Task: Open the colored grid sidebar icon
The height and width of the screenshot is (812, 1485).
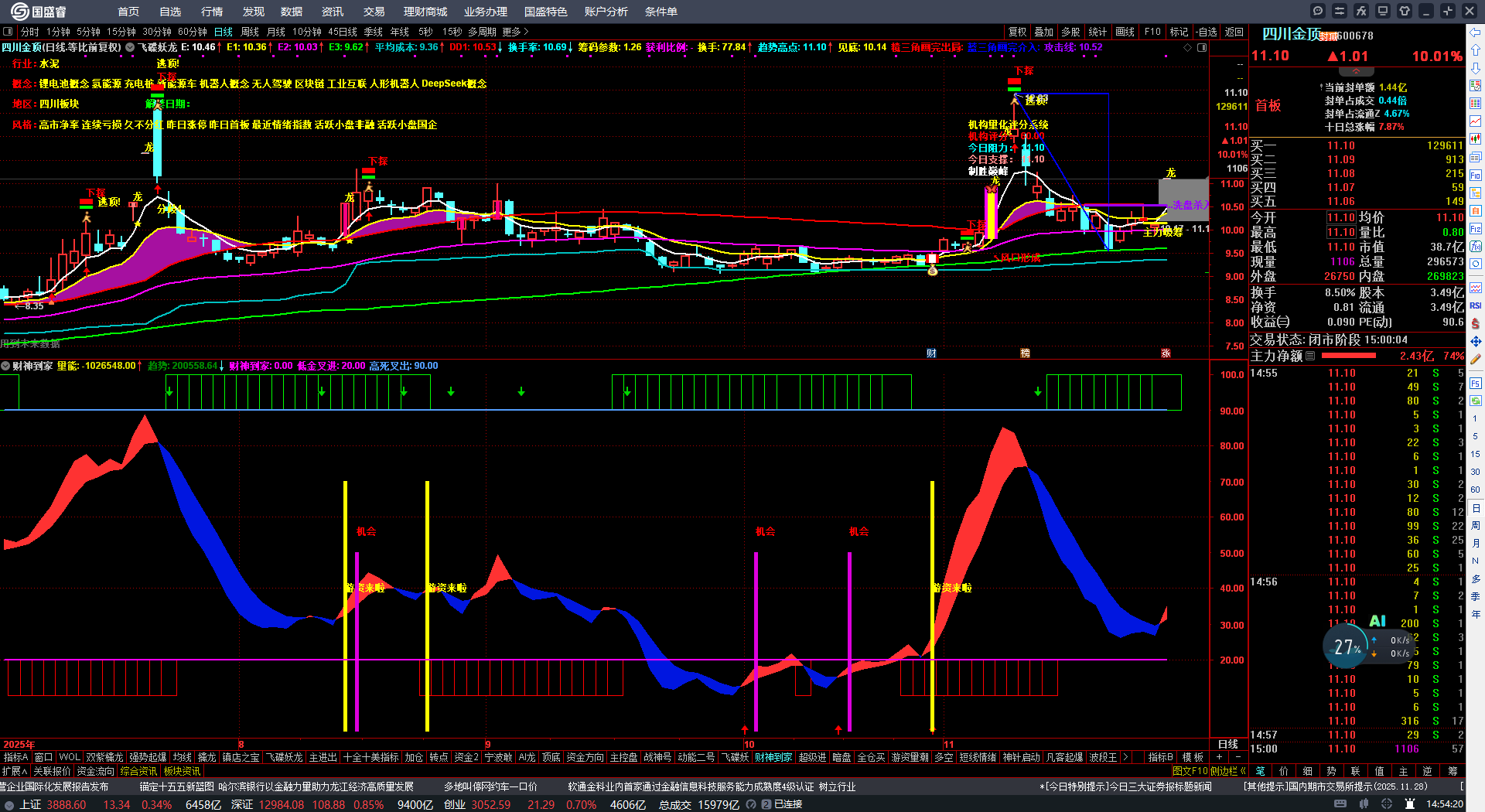Action: pos(1476,104)
